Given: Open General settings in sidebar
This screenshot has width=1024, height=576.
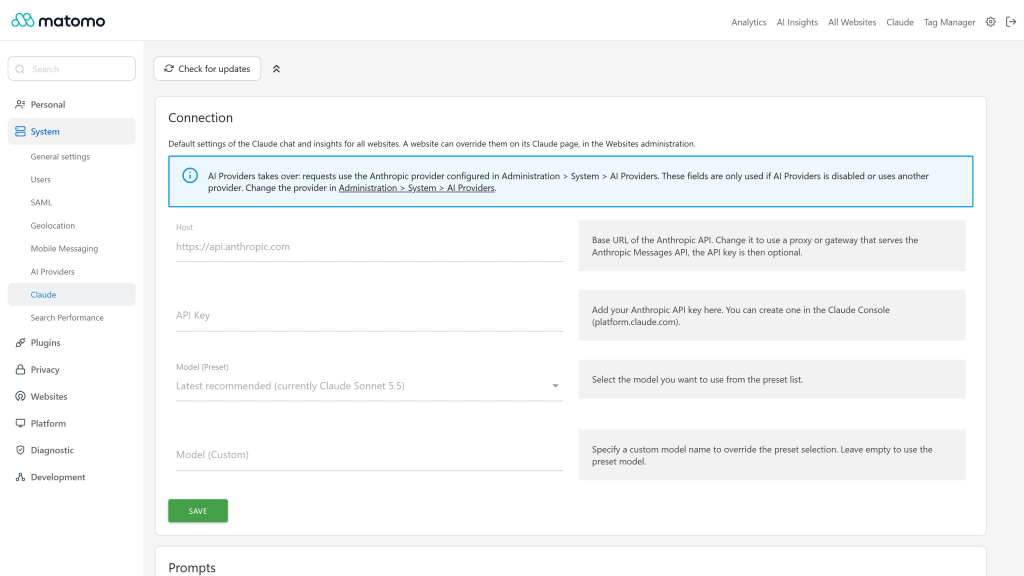Looking at the screenshot, I should [60, 157].
